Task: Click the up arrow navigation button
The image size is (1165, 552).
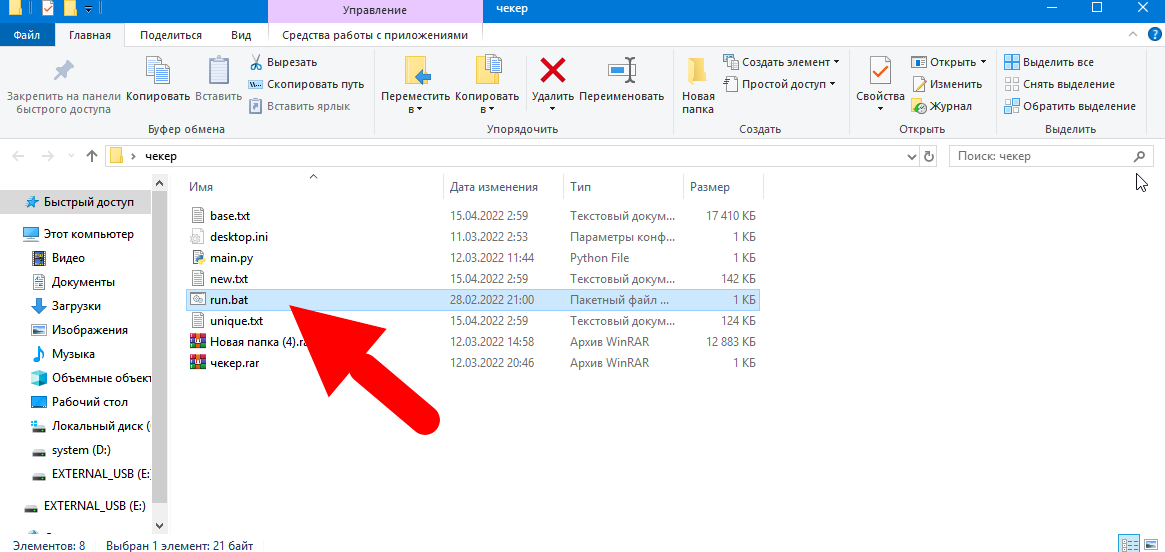Action: coord(92,157)
